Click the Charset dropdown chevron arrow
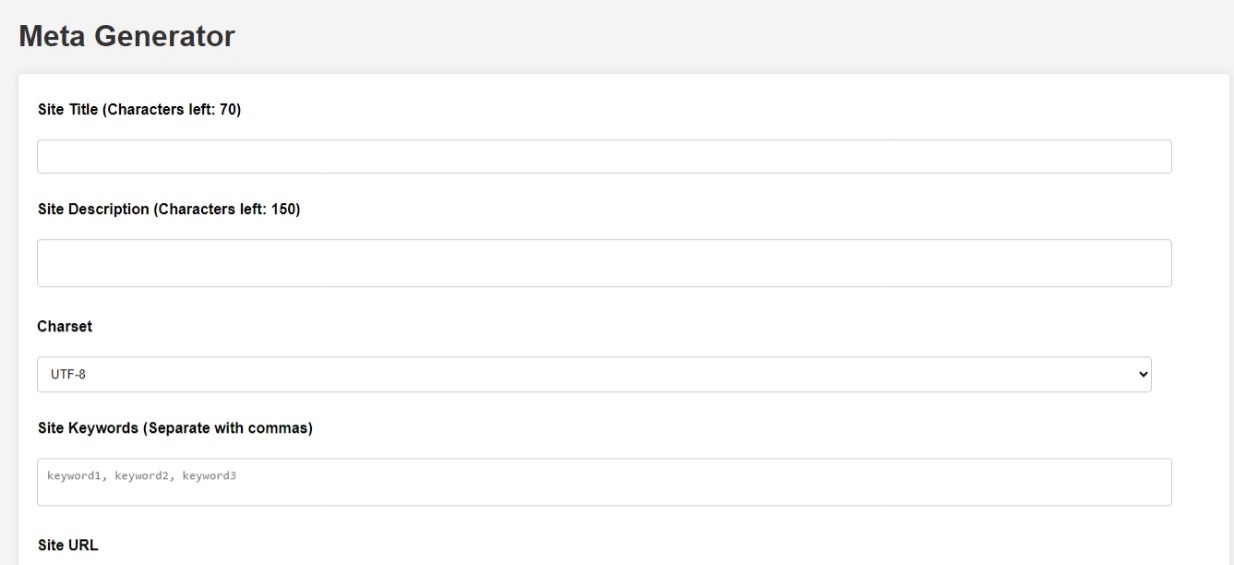Image resolution: width=1234 pixels, height=565 pixels. point(1143,374)
